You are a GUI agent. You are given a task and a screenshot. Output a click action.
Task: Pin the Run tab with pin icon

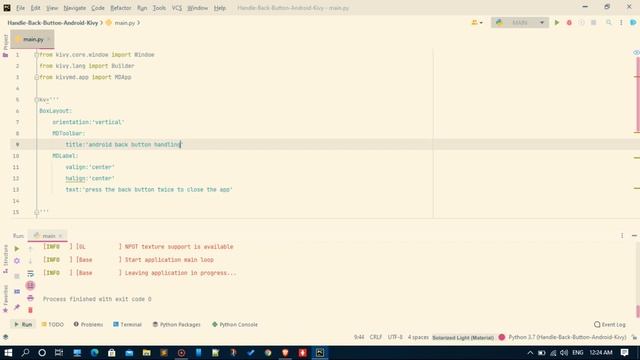coord(17,307)
